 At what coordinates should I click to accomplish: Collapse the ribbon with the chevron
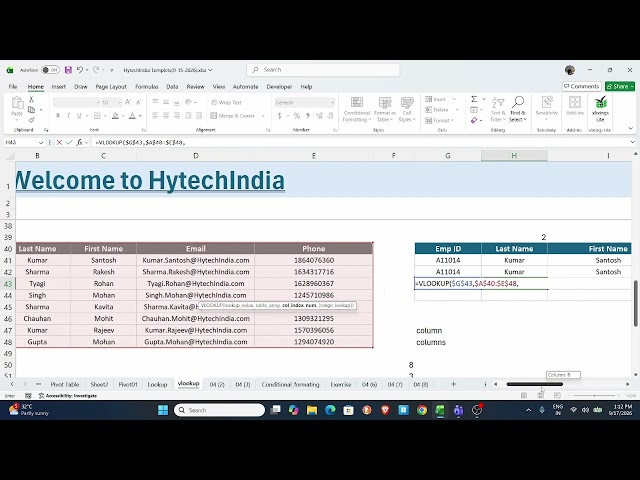pyautogui.click(x=631, y=129)
